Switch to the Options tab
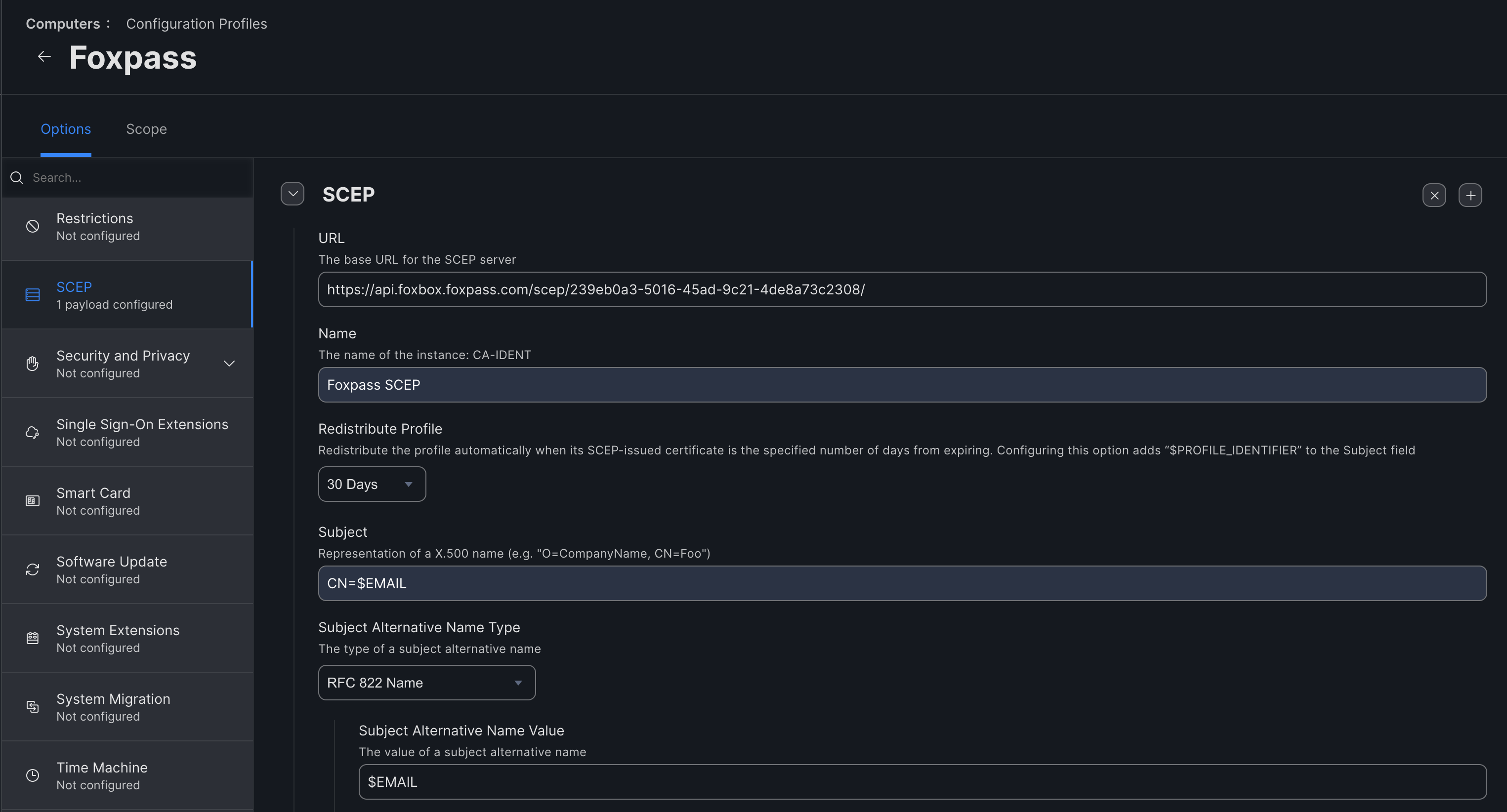1507x812 pixels. tap(66, 128)
